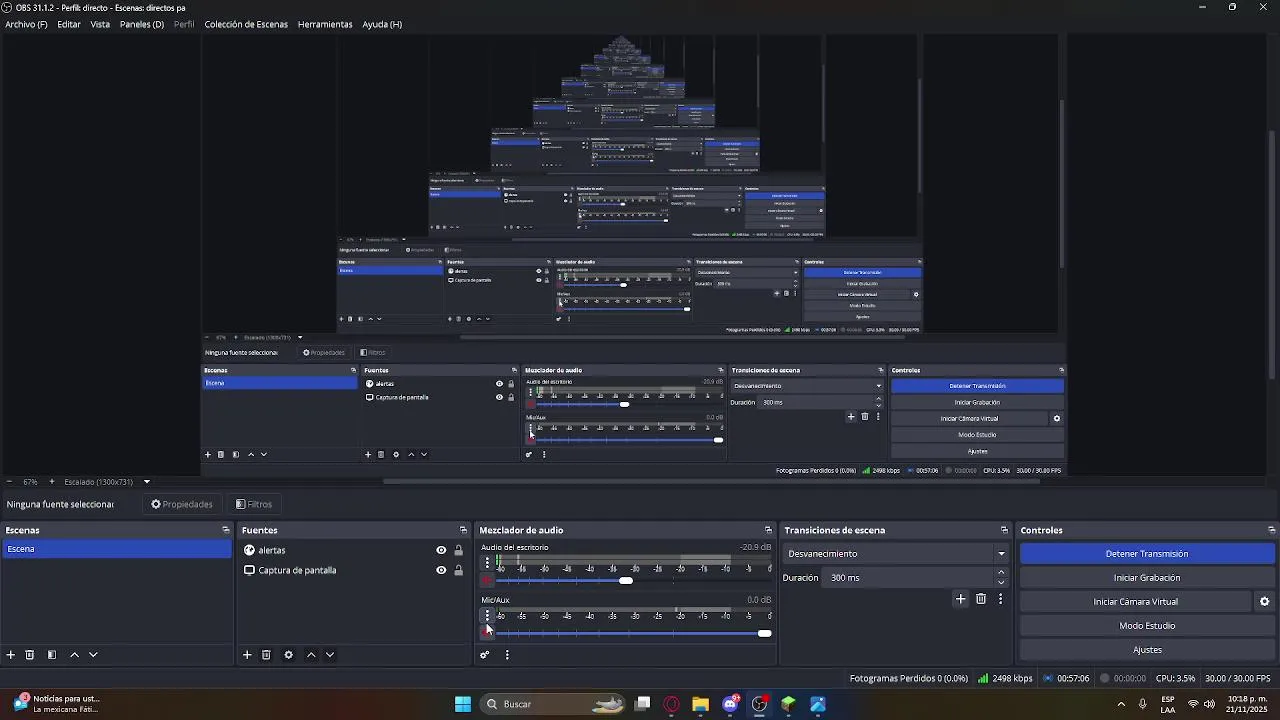This screenshot has height=720, width=1280.
Task: Zoom out preview with minus icon
Action: [x=10, y=482]
